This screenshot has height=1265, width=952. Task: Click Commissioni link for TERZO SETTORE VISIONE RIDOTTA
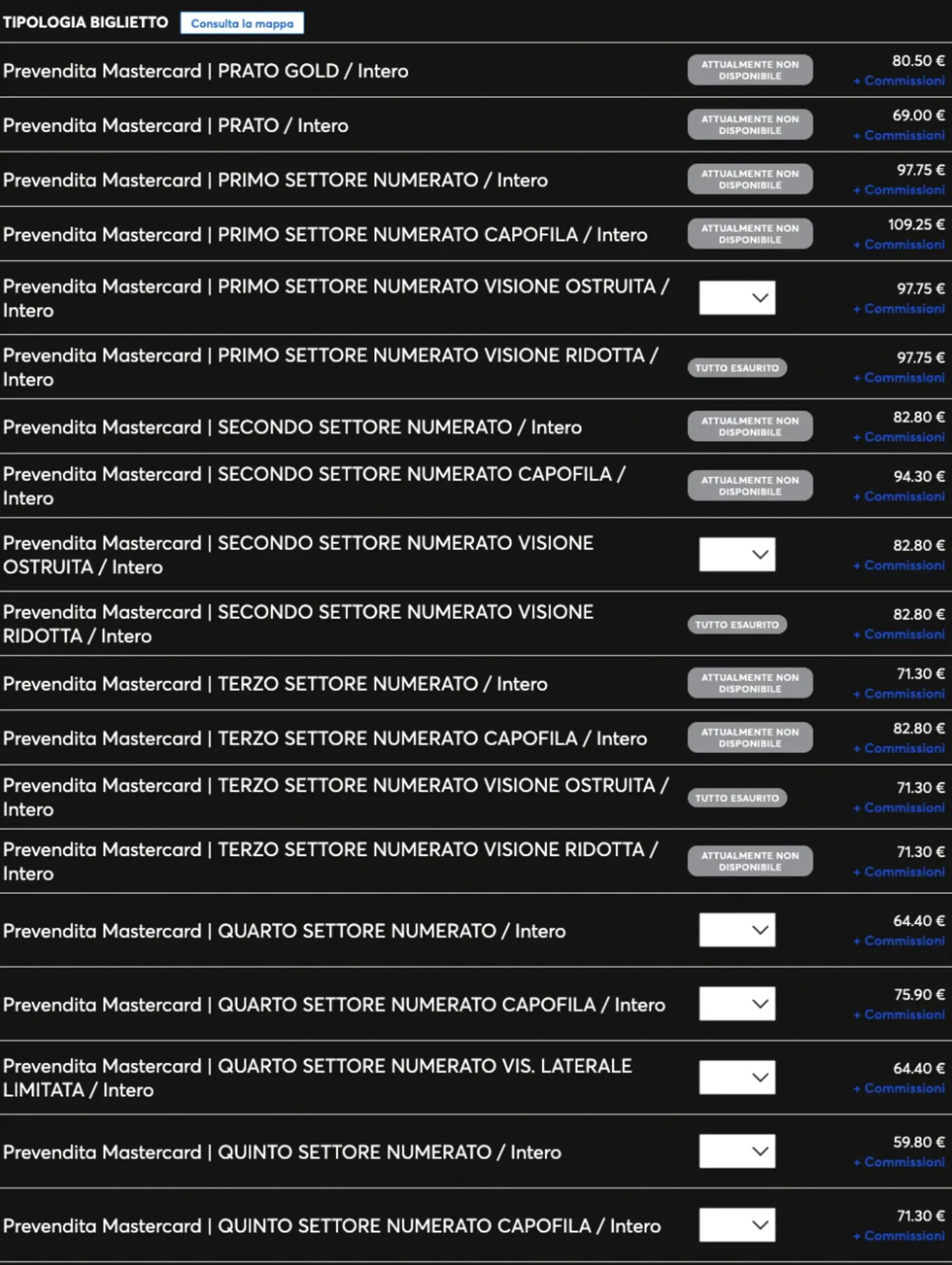point(899,872)
